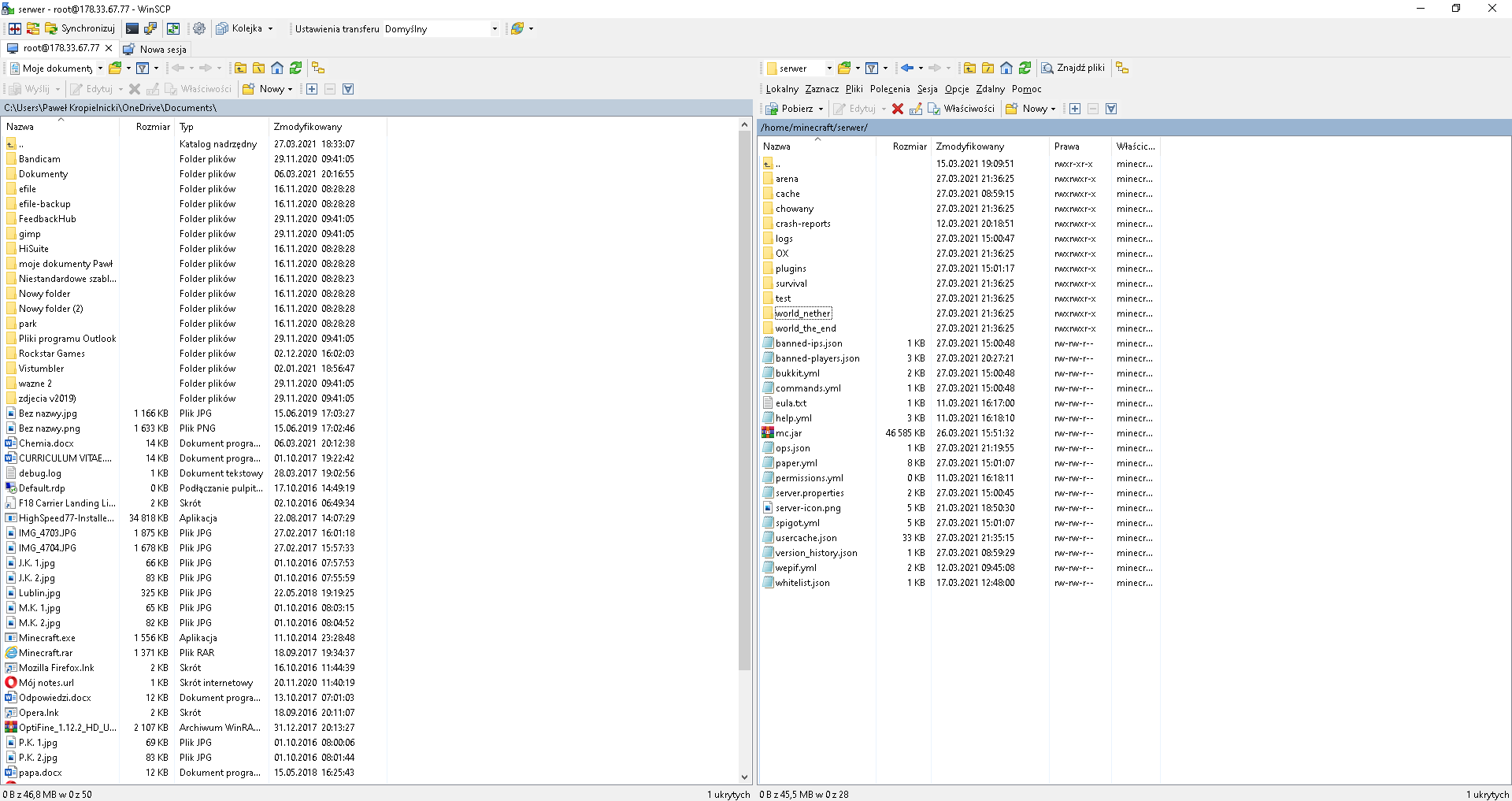This screenshot has height=801, width=1512.
Task: Click the red delete icon in remote panel
Action: pos(898,109)
